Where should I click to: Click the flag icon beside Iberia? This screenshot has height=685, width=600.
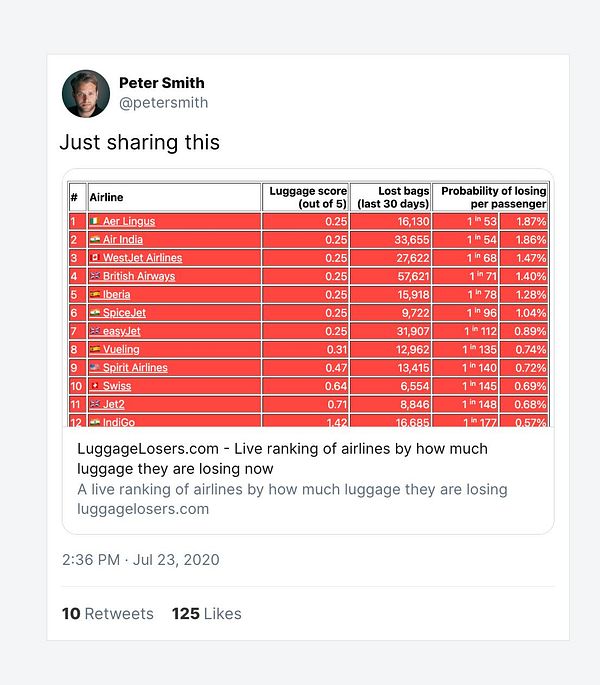coord(94,295)
